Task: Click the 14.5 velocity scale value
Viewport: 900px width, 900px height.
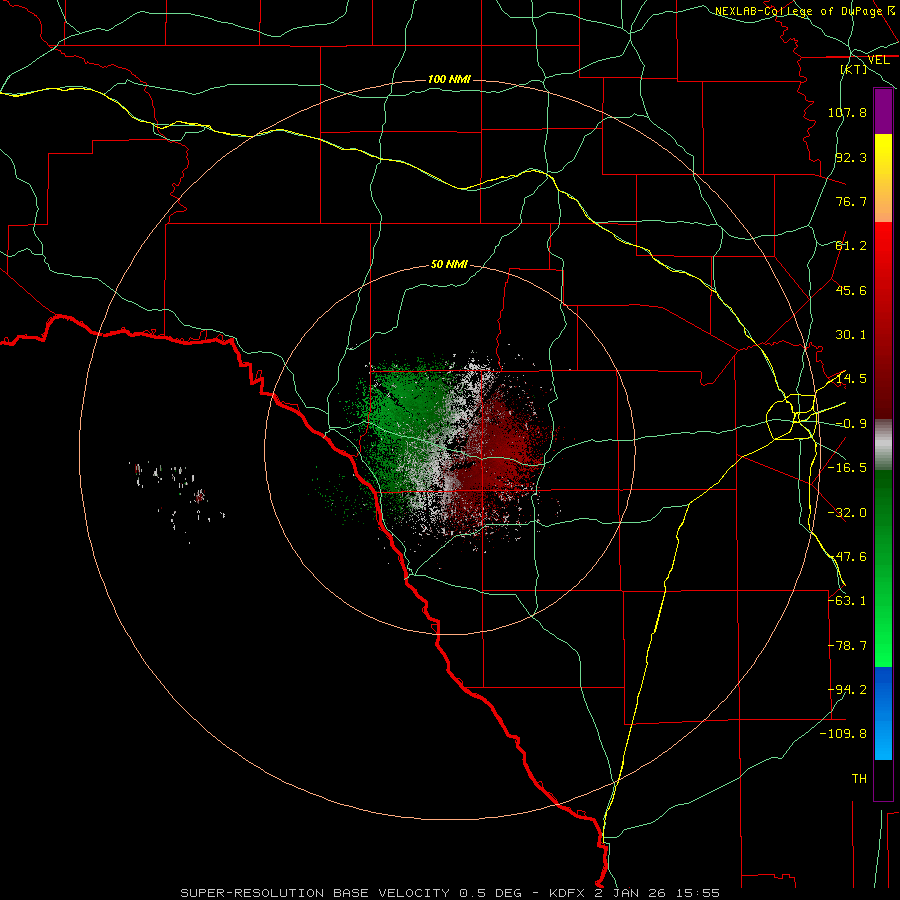Action: point(851,379)
